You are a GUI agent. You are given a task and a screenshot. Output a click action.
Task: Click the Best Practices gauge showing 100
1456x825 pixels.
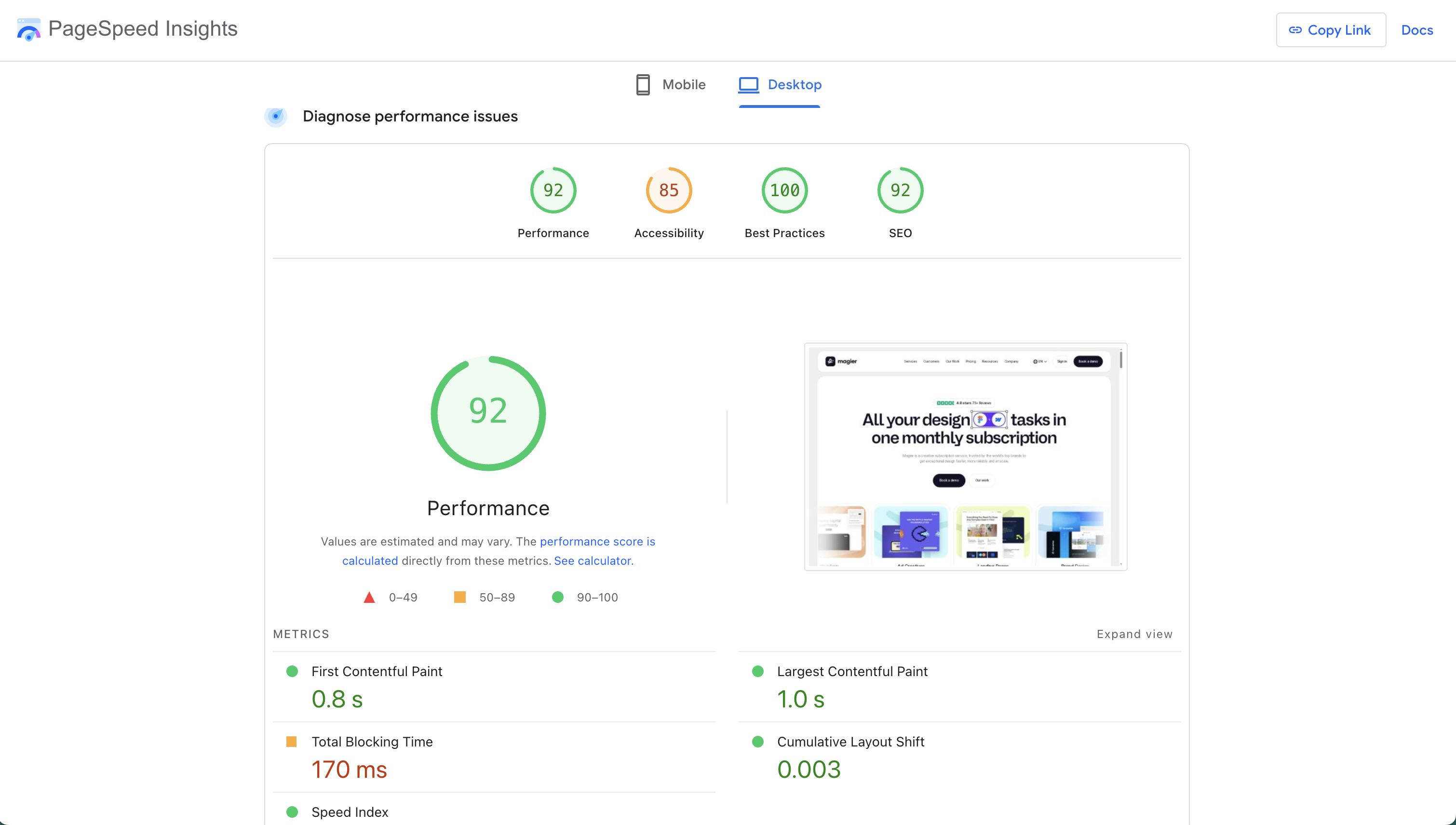(x=784, y=190)
